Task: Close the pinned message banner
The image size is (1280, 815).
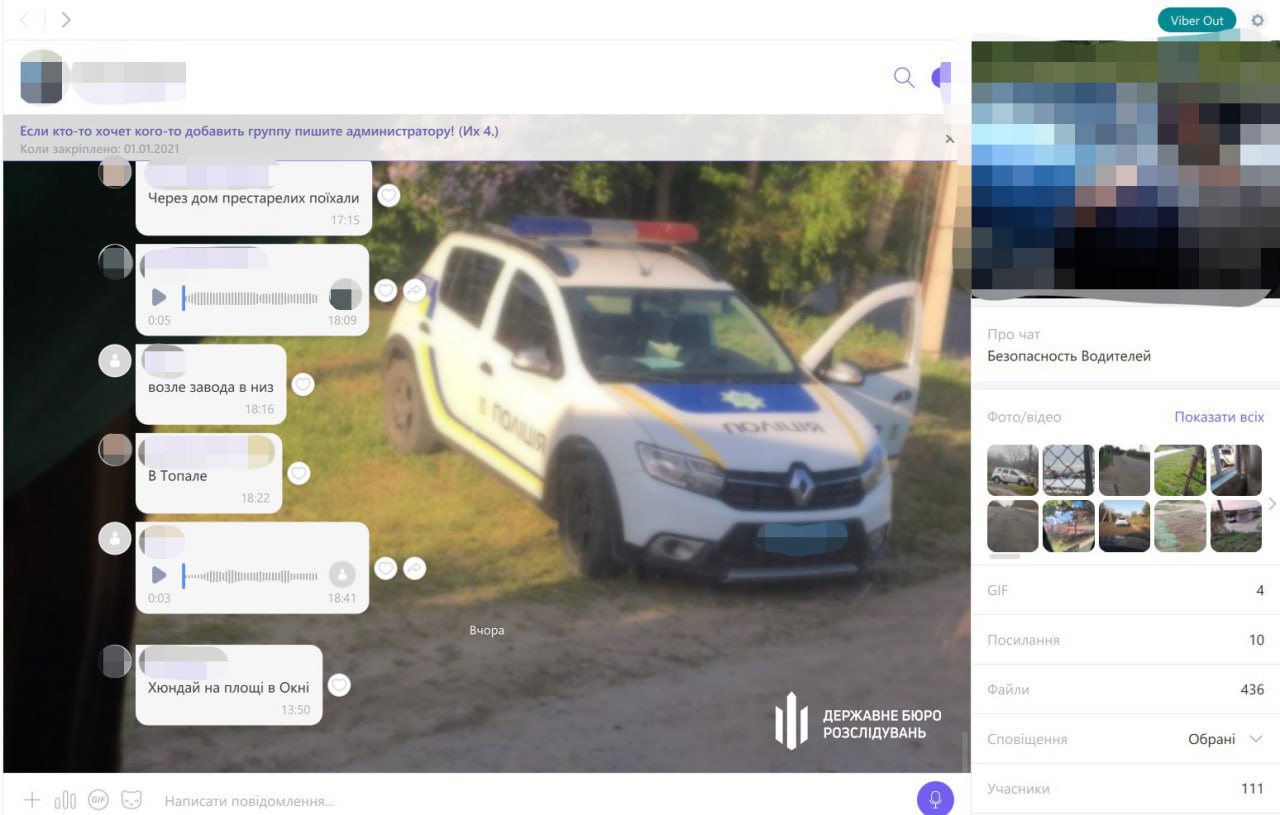Action: point(950,139)
